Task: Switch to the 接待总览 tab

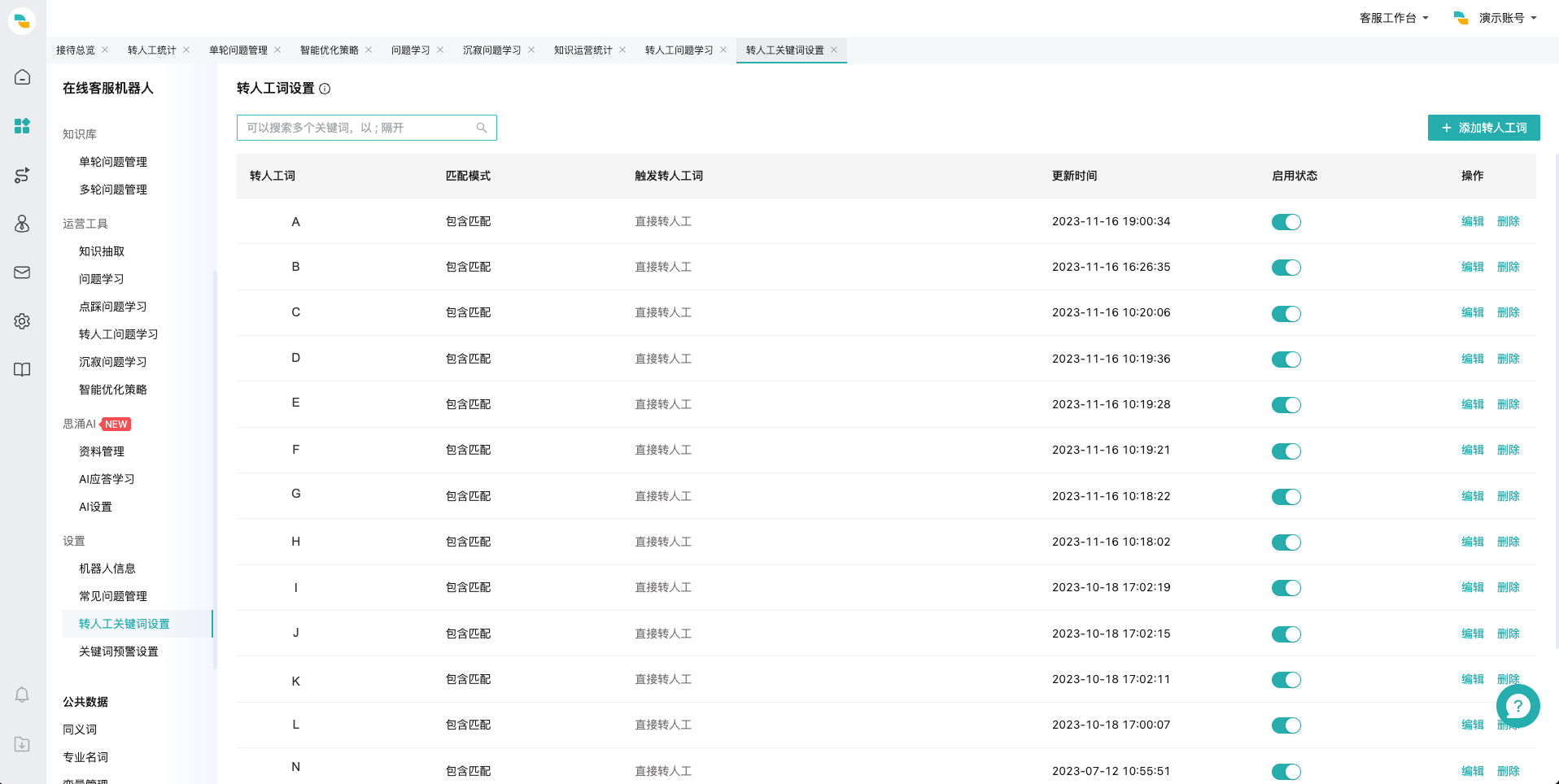Action: click(x=76, y=50)
